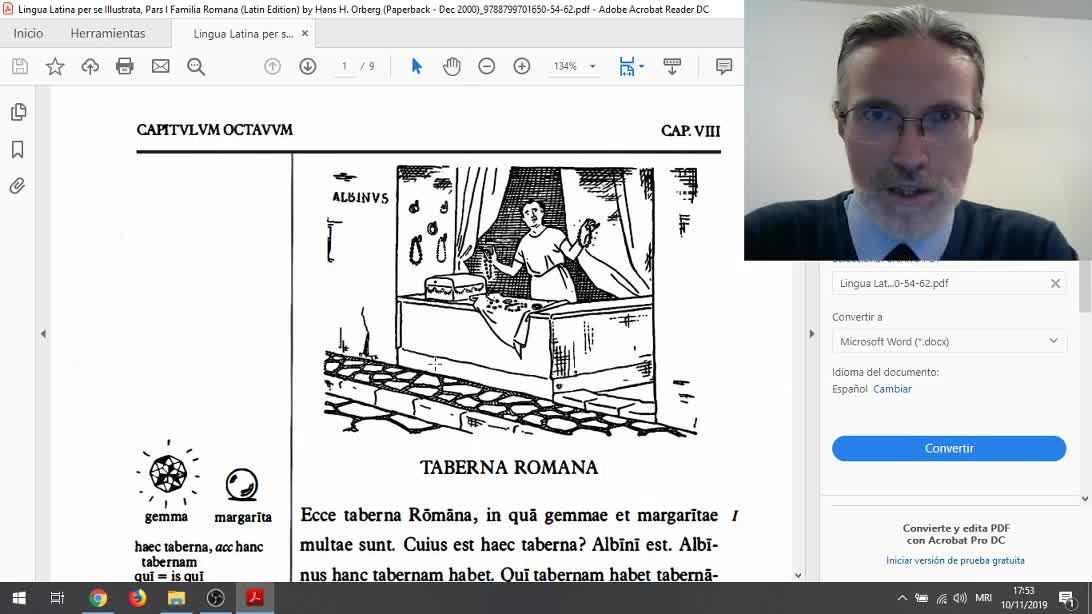Click the right pane scrollbar down arrow

1085,499
